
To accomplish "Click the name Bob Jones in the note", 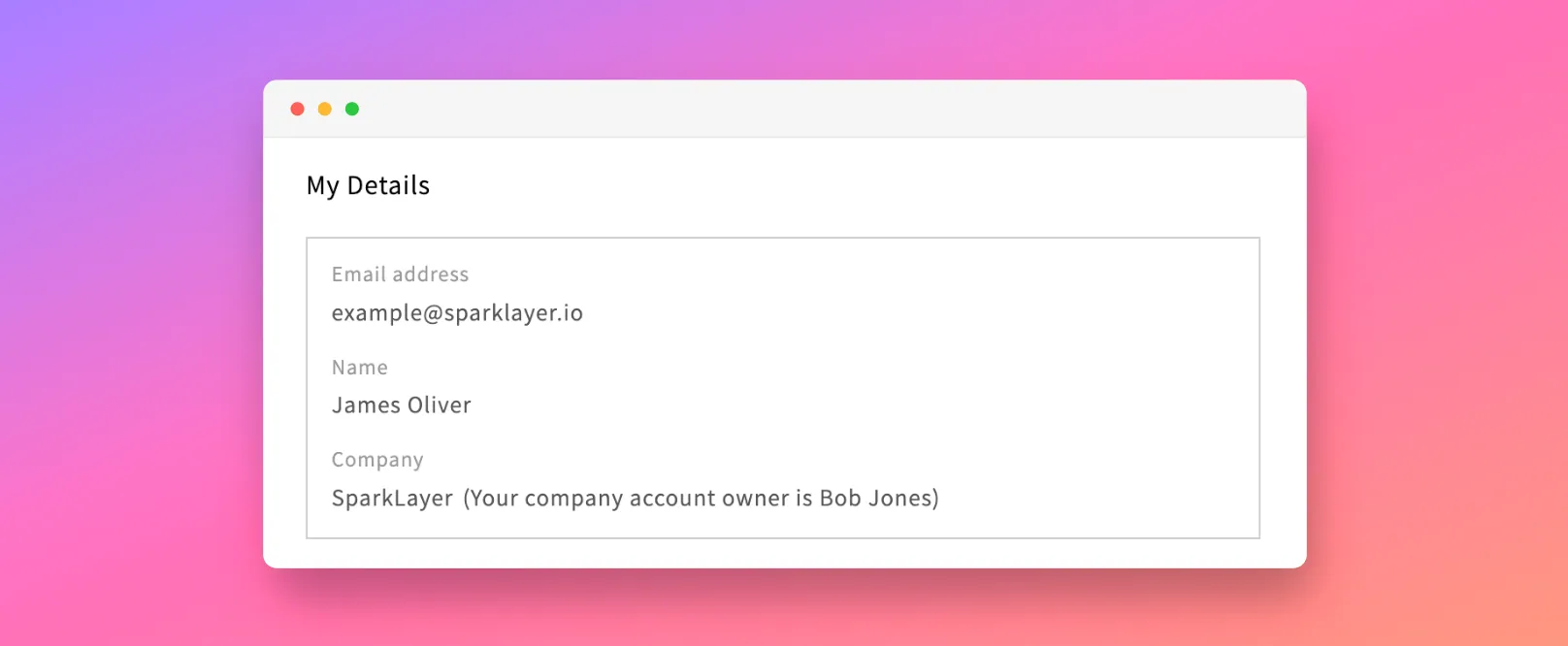I will (x=876, y=498).
